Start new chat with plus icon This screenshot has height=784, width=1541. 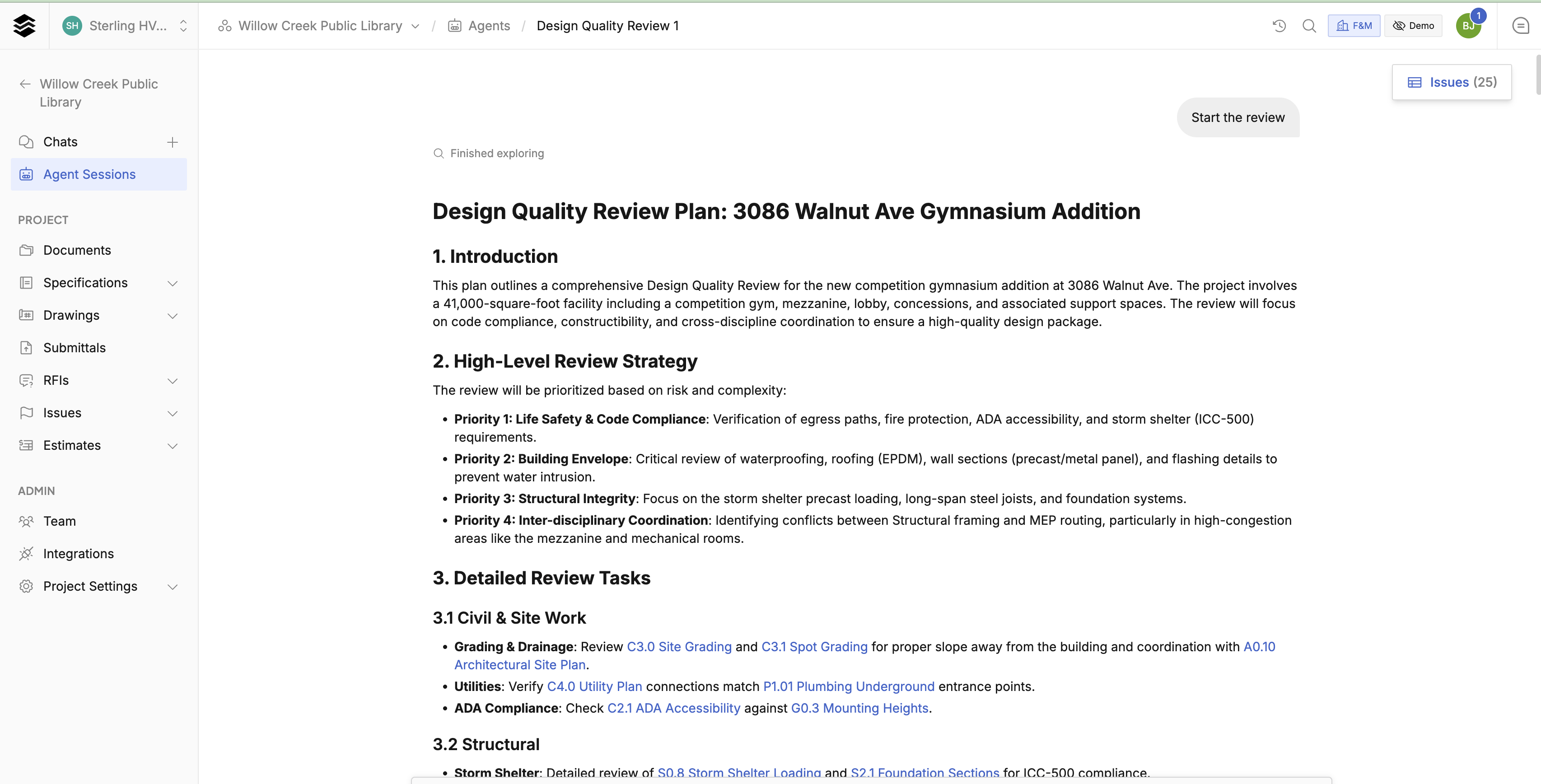point(172,142)
